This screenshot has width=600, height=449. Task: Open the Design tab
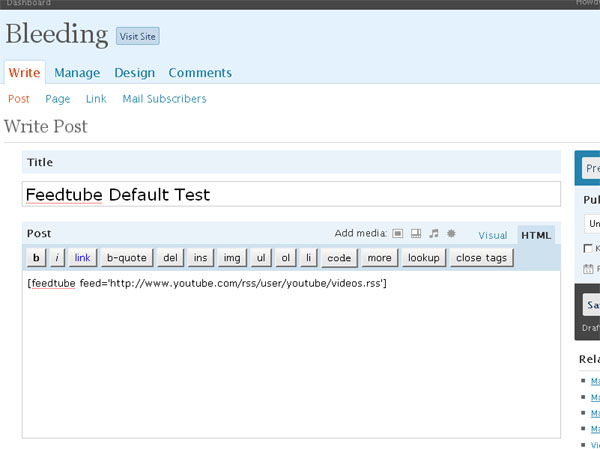(135, 72)
